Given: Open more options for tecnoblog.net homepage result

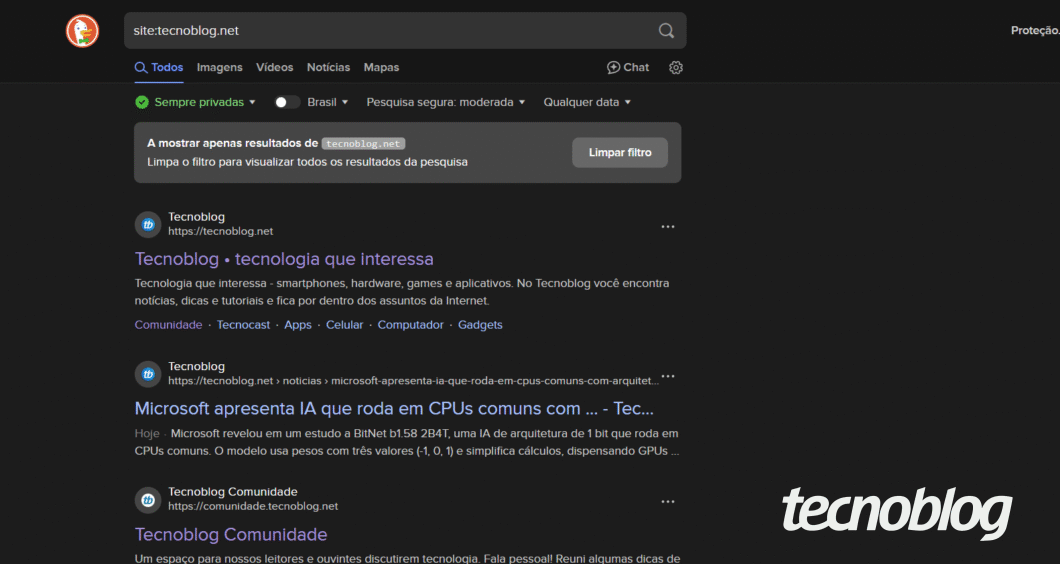Looking at the screenshot, I should (x=668, y=227).
